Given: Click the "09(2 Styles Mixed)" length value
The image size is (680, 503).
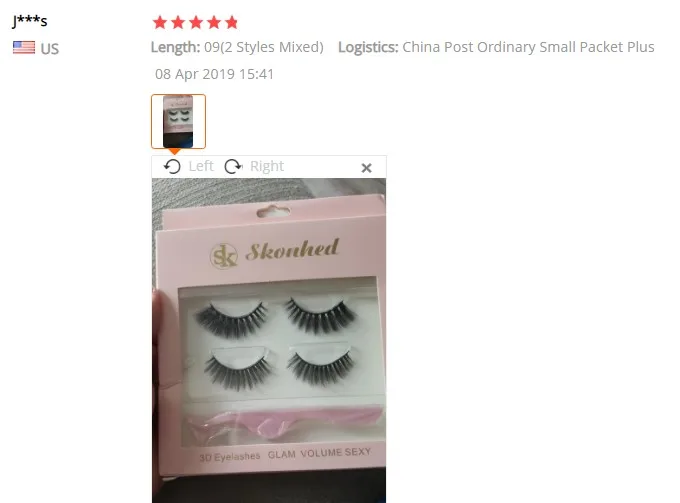Looking at the screenshot, I should [264, 47].
